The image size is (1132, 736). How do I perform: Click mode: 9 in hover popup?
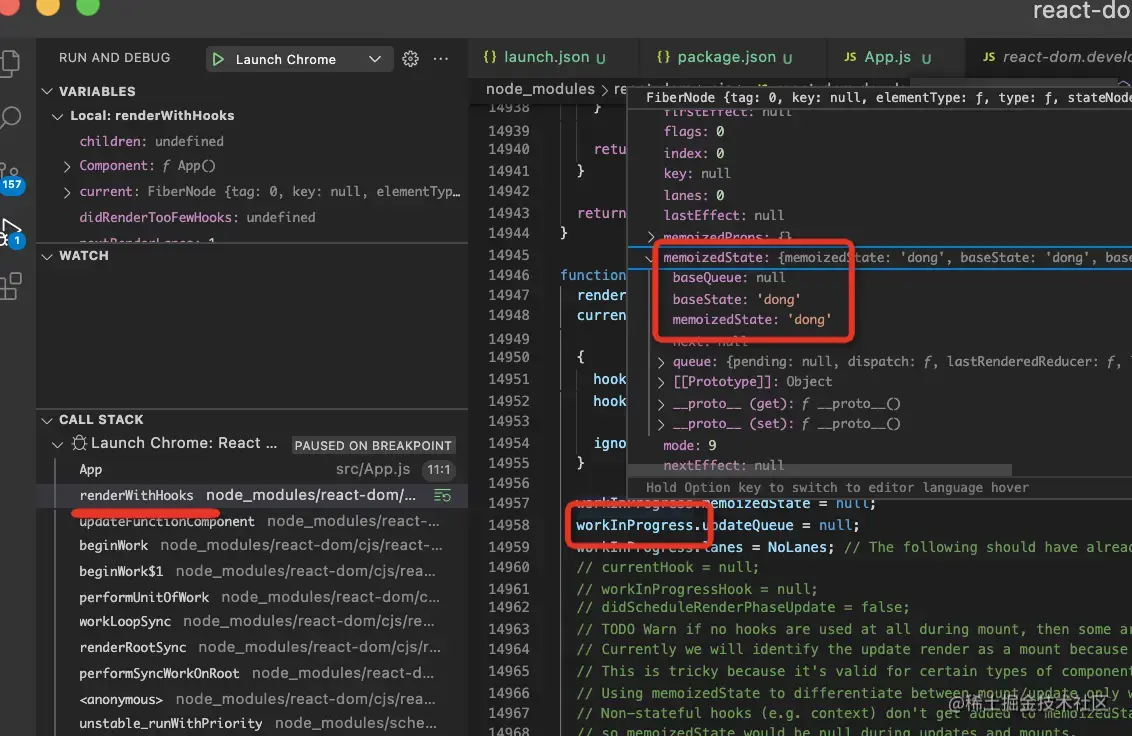689,445
